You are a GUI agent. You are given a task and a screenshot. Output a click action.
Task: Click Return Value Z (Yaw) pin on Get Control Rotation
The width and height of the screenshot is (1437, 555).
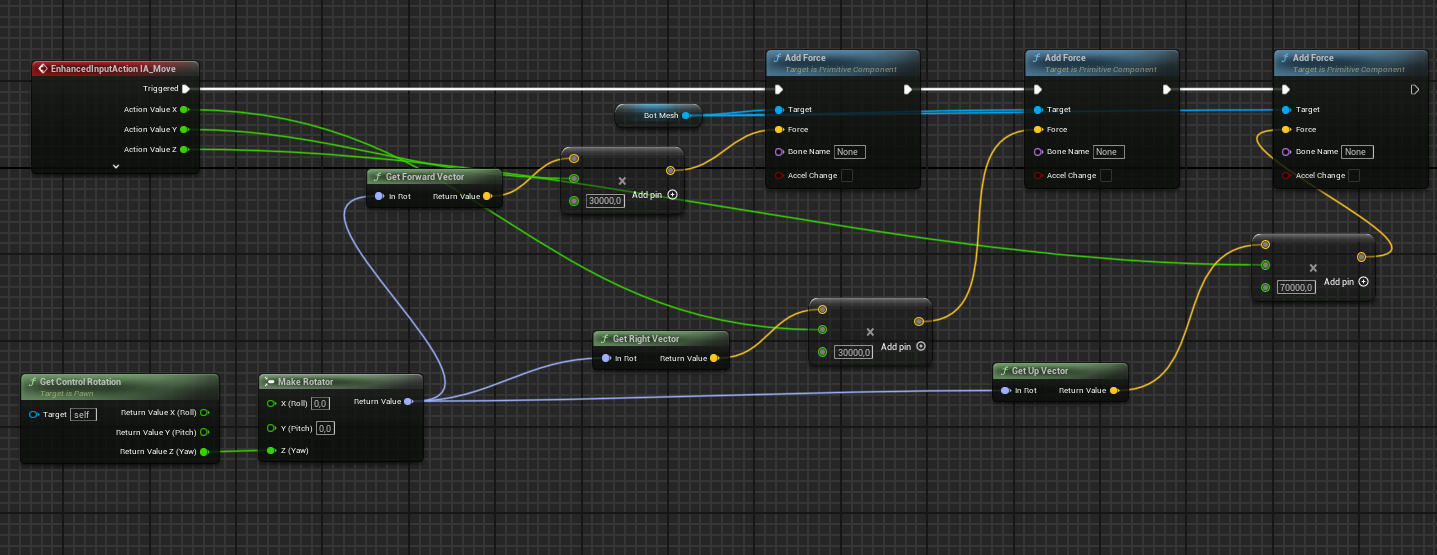(204, 452)
